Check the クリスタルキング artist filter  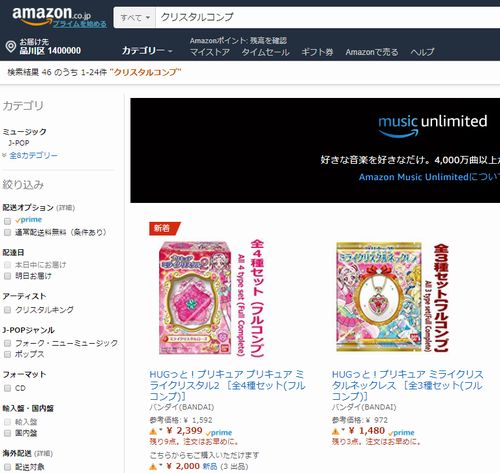pyautogui.click(x=7, y=310)
